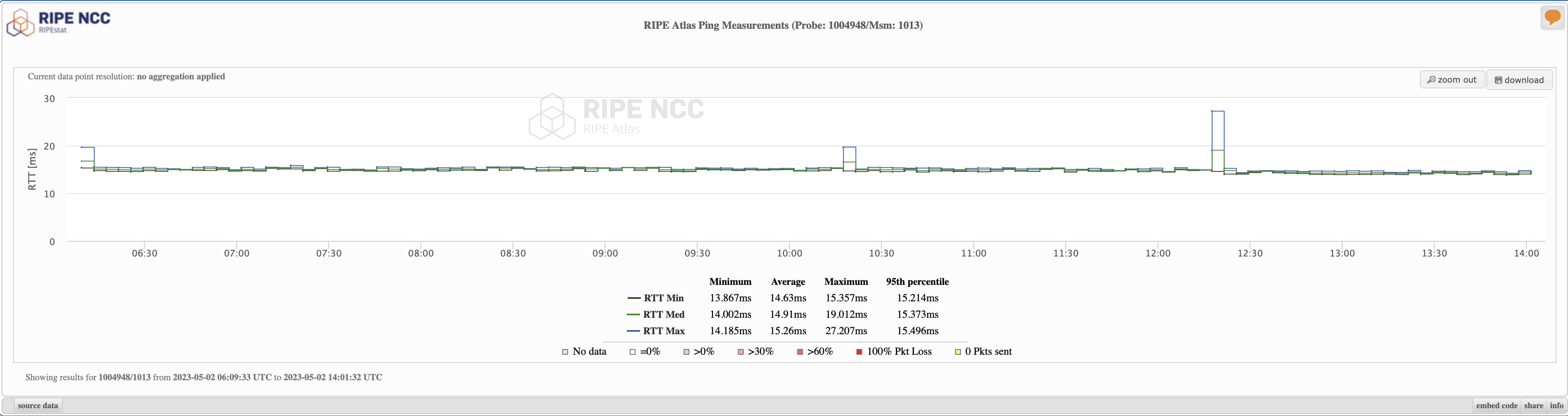Click the =0% packet loss swatch
The height and width of the screenshot is (416, 1568).
coord(633,352)
